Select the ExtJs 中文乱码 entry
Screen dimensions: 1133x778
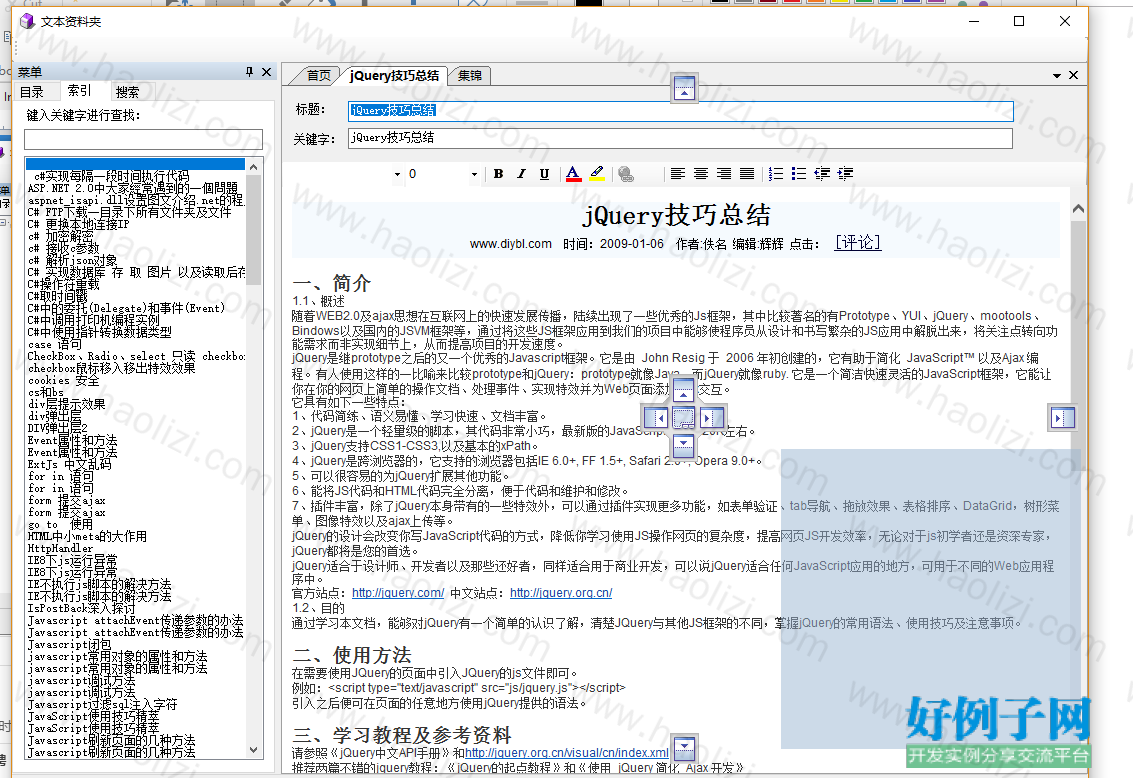69,464
